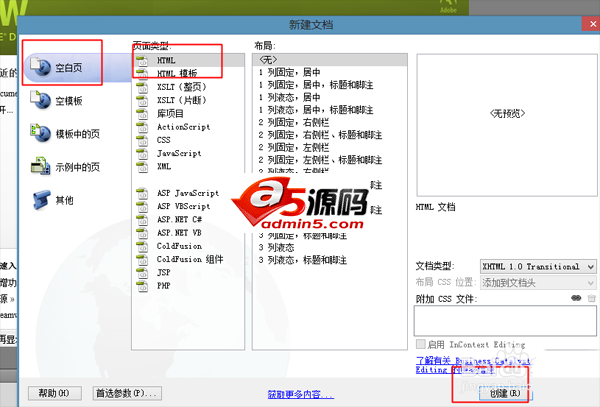Click the 创建(R) button
Viewport: 600px width, 407px height.
pos(505,393)
